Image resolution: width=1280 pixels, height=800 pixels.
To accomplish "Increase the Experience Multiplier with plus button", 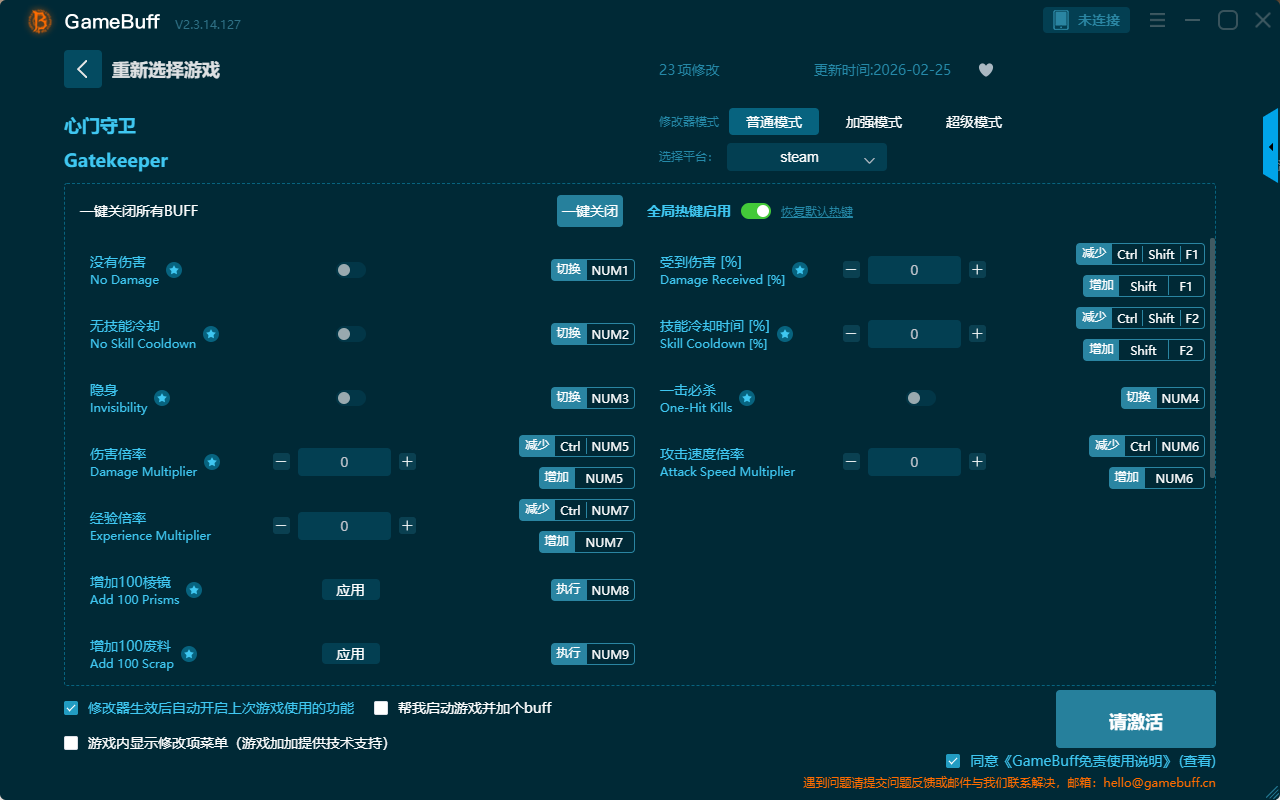I will coord(407,526).
